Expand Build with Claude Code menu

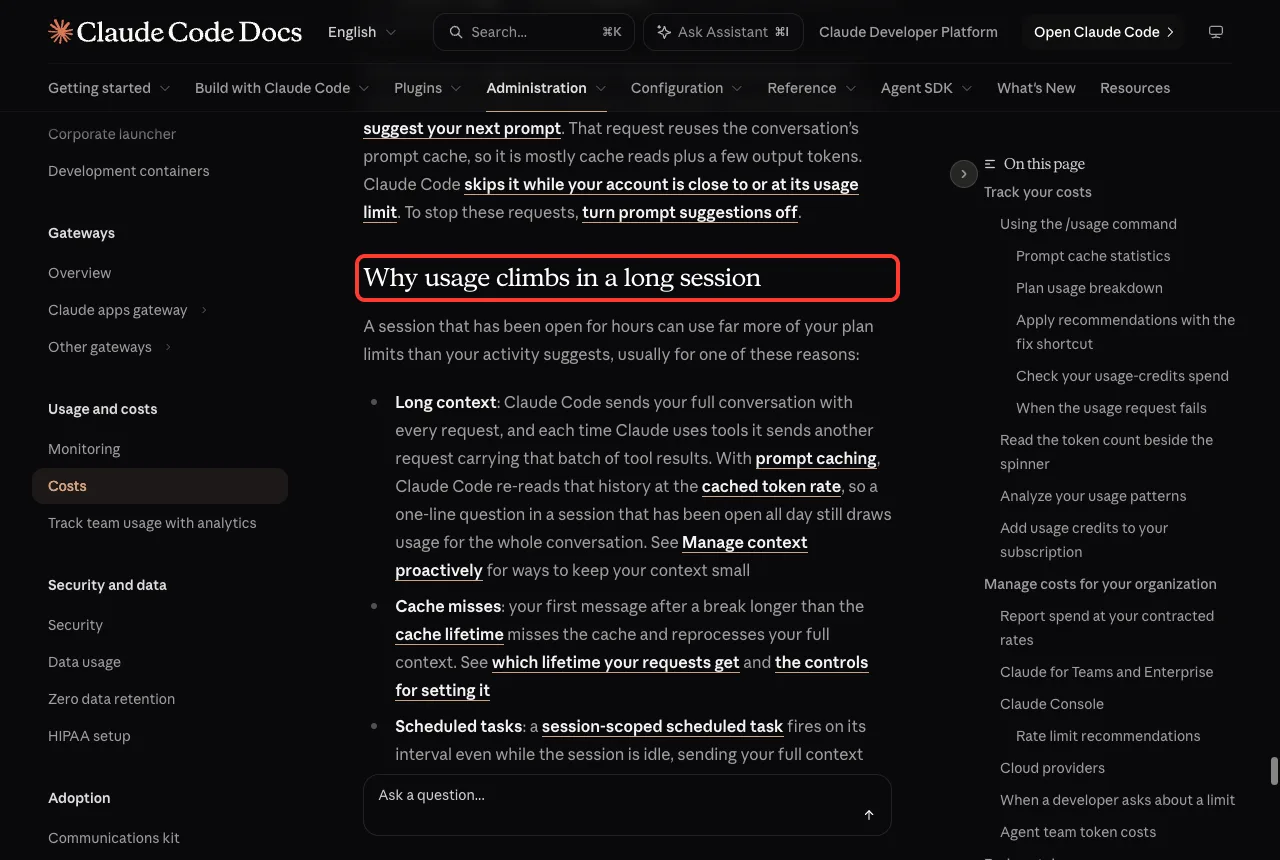tap(282, 88)
